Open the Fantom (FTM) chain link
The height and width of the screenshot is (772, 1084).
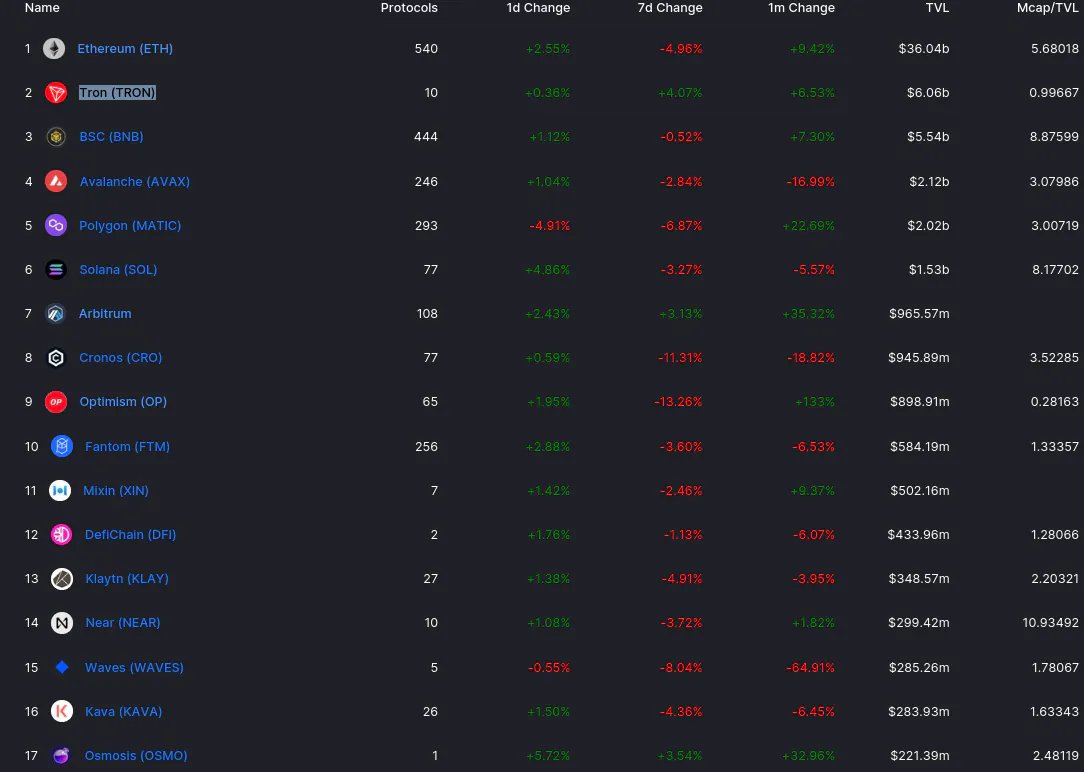[127, 446]
